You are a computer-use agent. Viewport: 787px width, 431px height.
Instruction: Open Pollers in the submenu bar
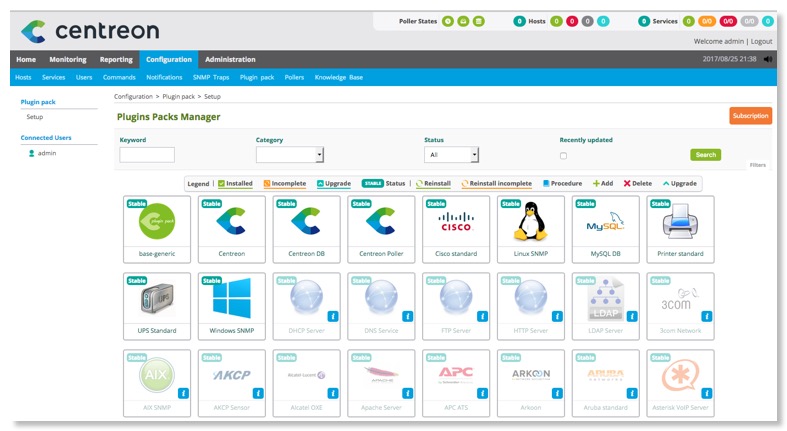pos(294,77)
